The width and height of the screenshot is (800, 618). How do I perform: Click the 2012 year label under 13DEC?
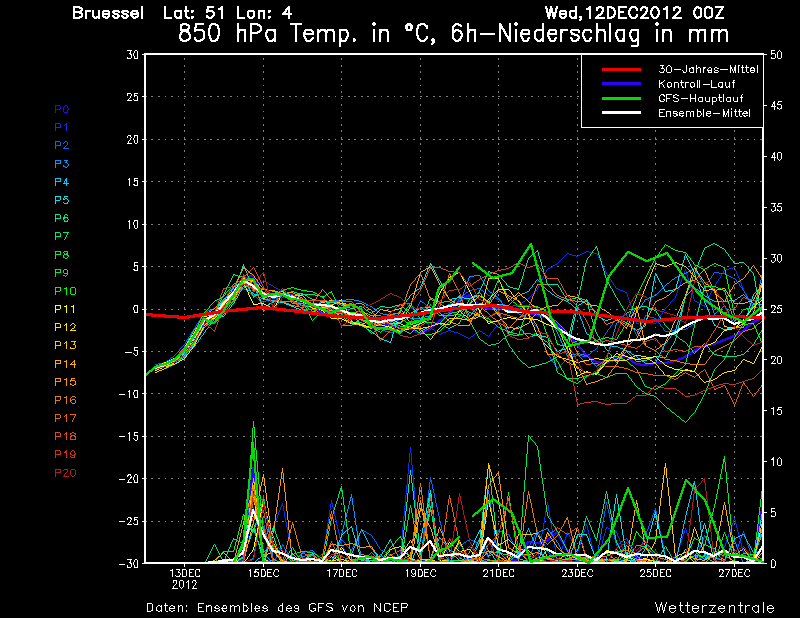coord(185,585)
